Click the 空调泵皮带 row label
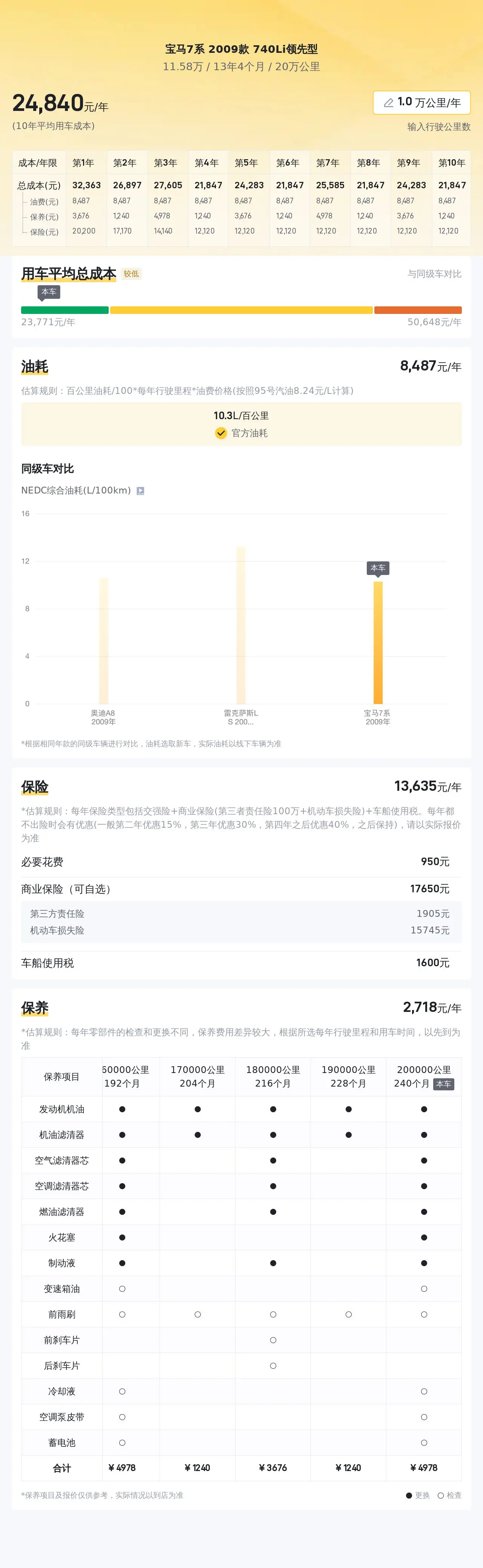 (62, 1417)
